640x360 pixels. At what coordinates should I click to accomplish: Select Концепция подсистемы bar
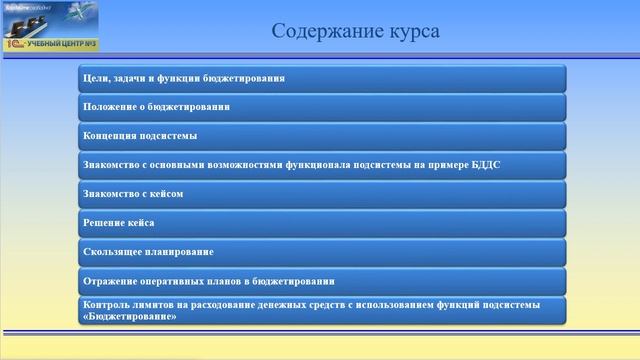pos(322,136)
